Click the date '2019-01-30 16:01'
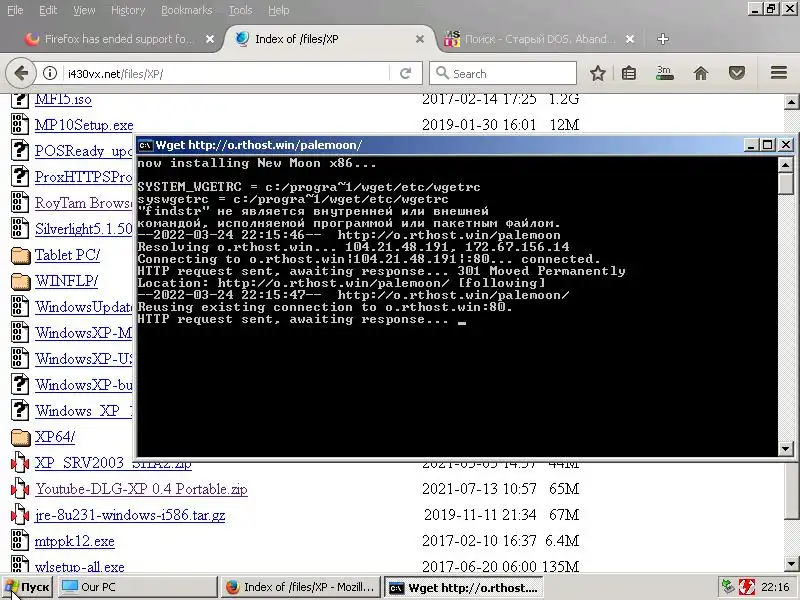 pyautogui.click(x=479, y=124)
